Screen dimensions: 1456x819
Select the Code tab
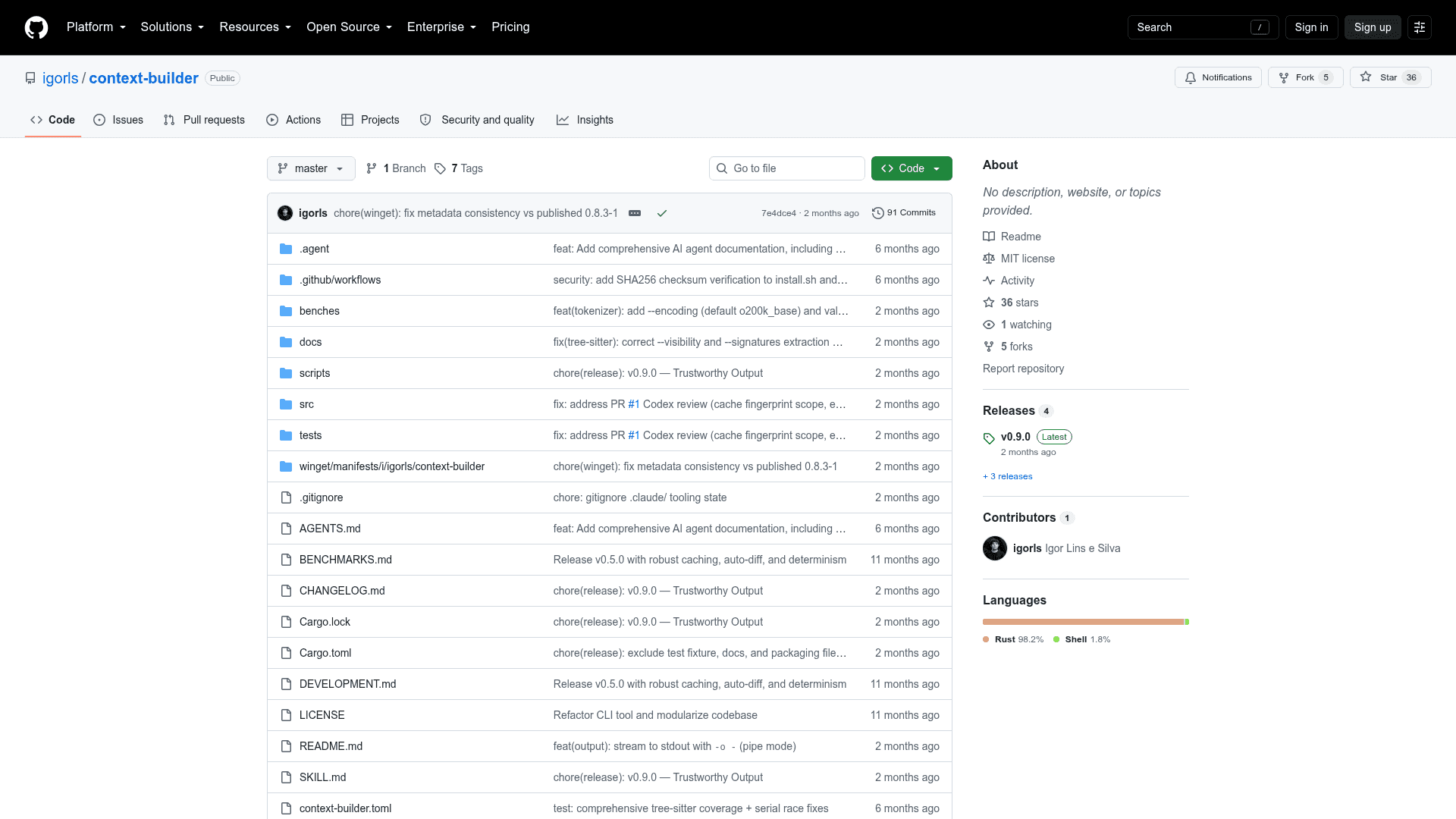[x=52, y=120]
